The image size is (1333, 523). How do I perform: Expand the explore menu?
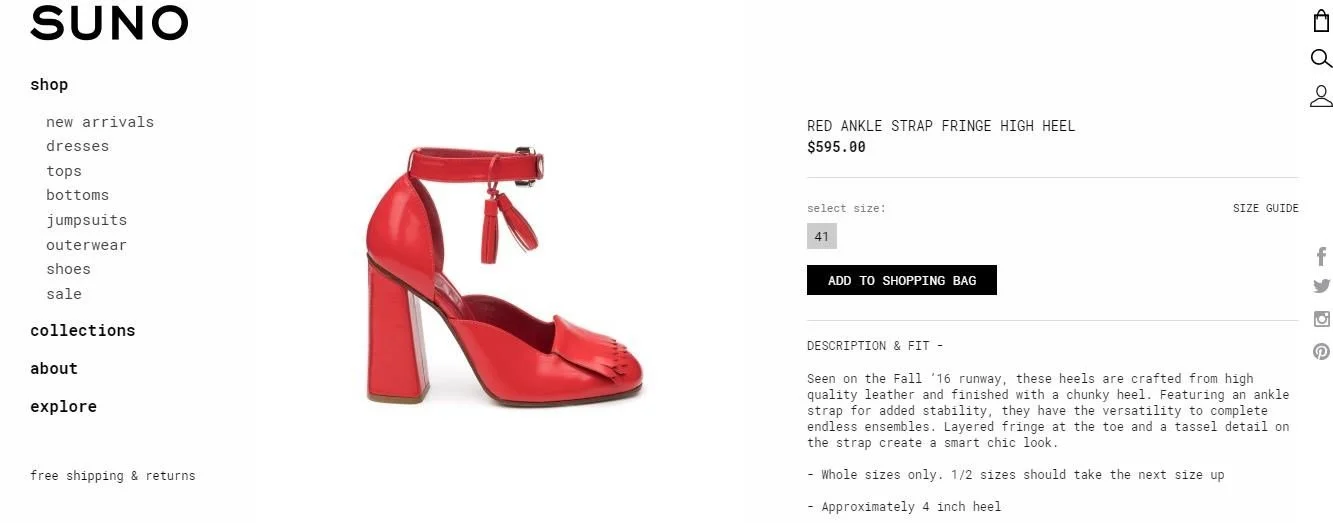pyautogui.click(x=63, y=406)
